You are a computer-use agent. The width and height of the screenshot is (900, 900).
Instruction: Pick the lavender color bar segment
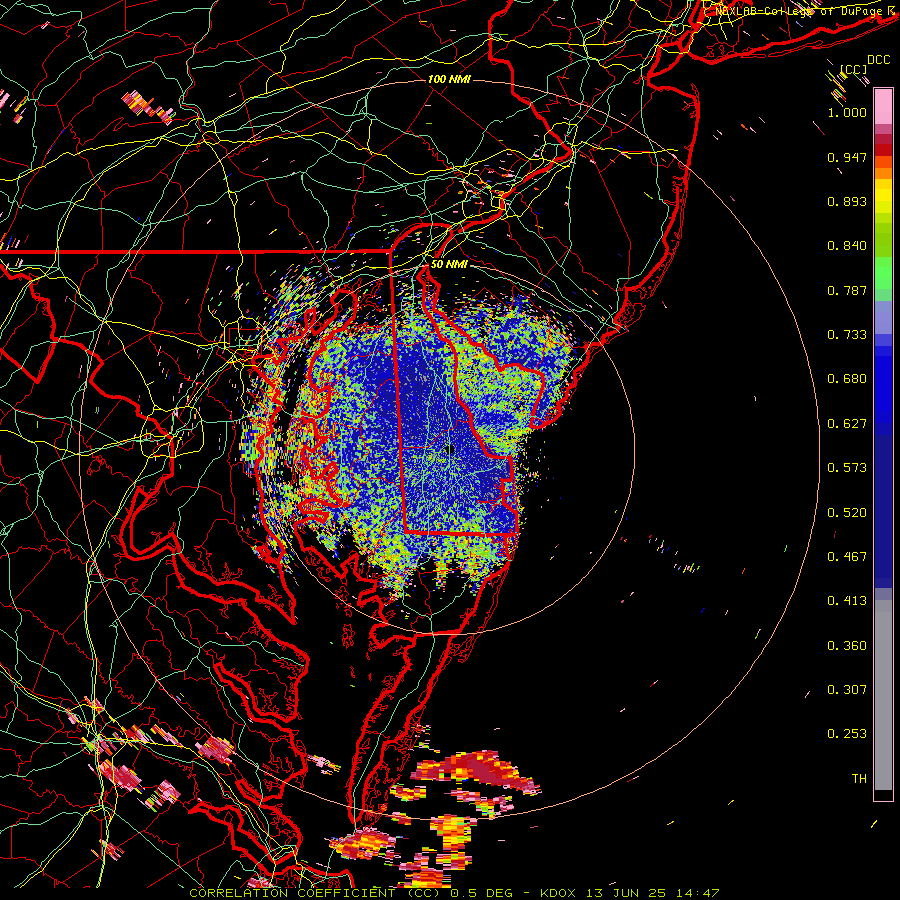coord(883,317)
